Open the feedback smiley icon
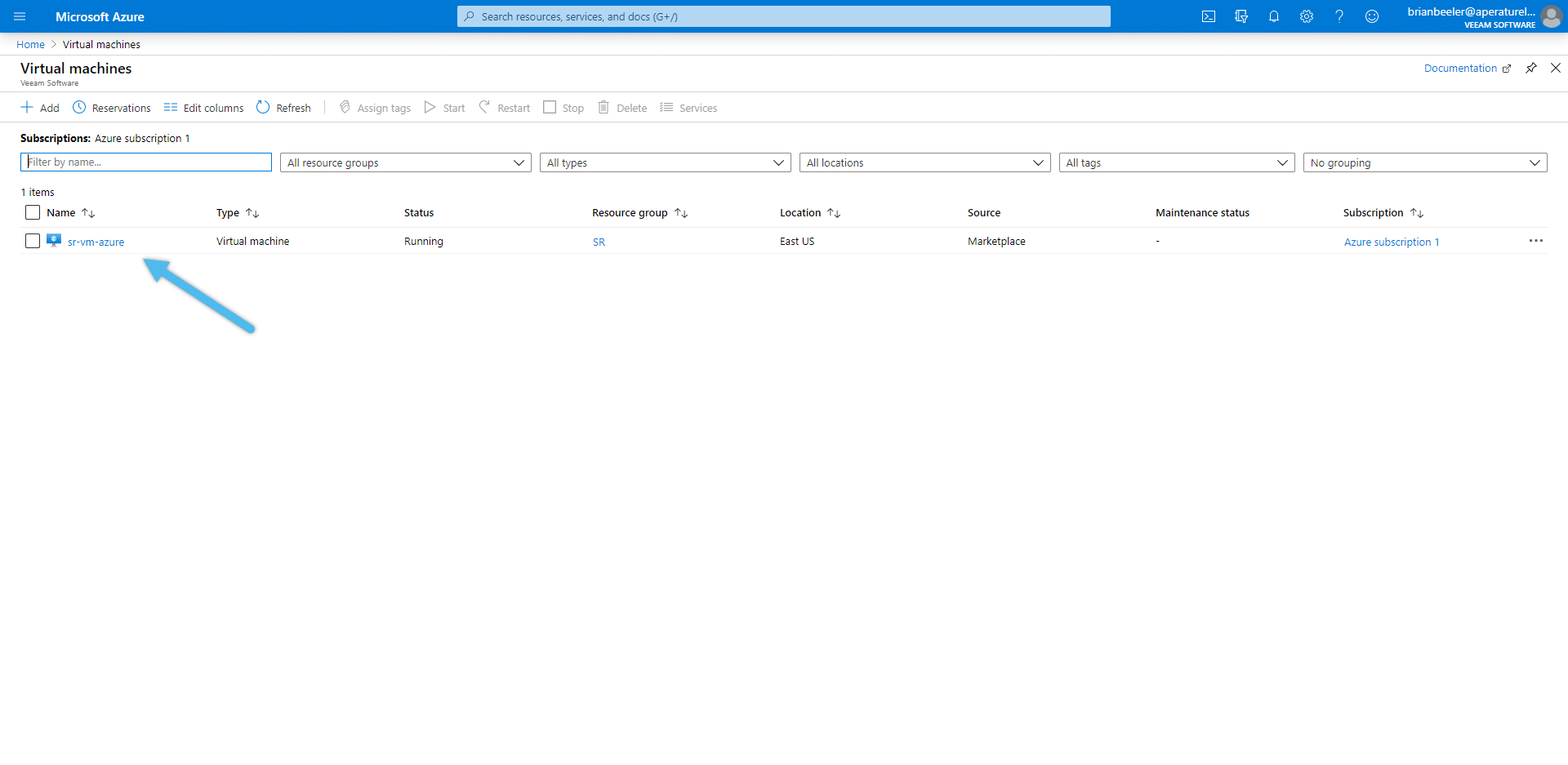This screenshot has height=765, width=1568. pos(1372,16)
